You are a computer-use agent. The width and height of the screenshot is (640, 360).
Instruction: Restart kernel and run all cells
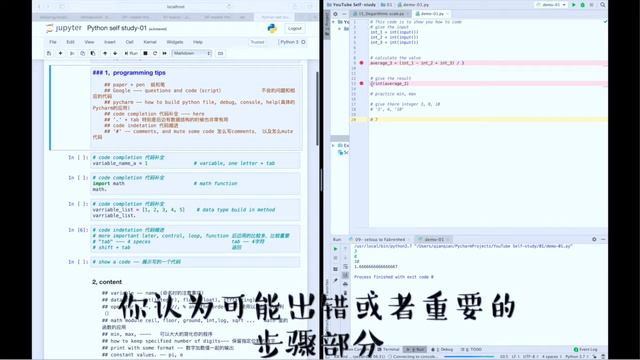[x=165, y=53]
